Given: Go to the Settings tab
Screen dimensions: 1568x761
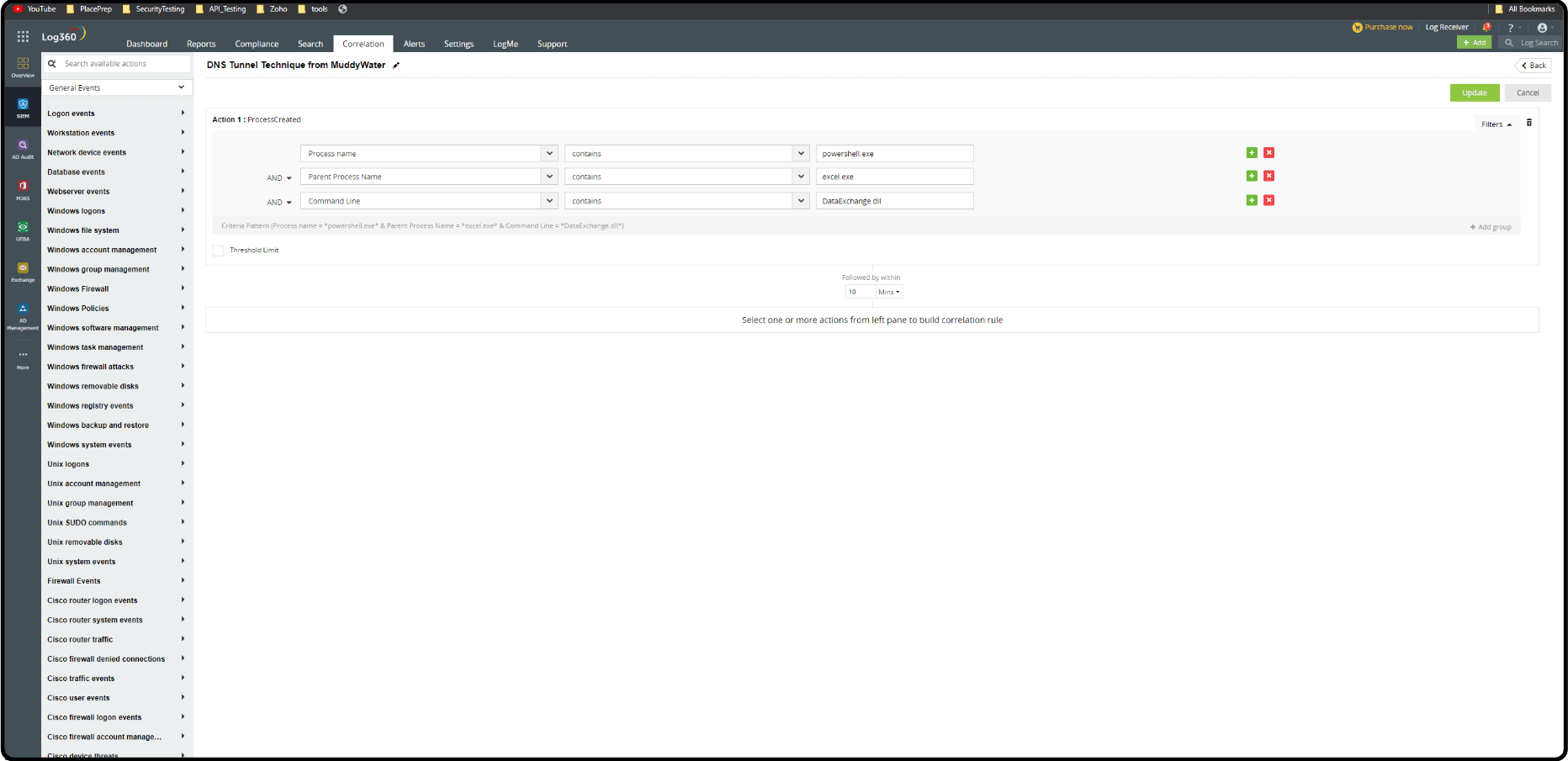Looking at the screenshot, I should (458, 44).
